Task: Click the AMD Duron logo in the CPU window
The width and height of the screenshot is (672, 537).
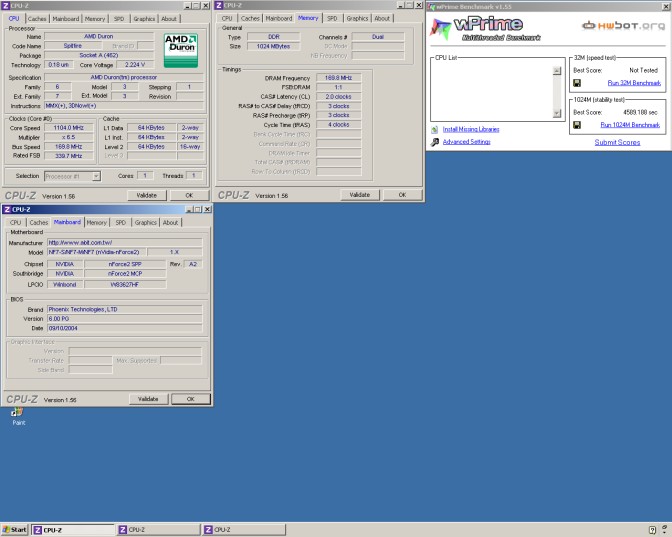Action: tap(180, 50)
